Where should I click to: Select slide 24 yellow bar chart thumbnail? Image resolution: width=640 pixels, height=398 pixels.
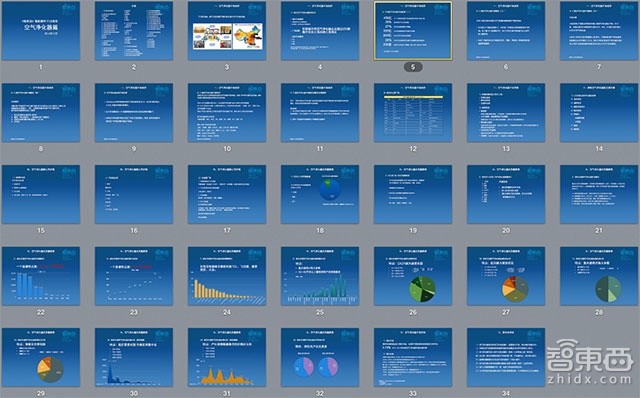coord(227,276)
